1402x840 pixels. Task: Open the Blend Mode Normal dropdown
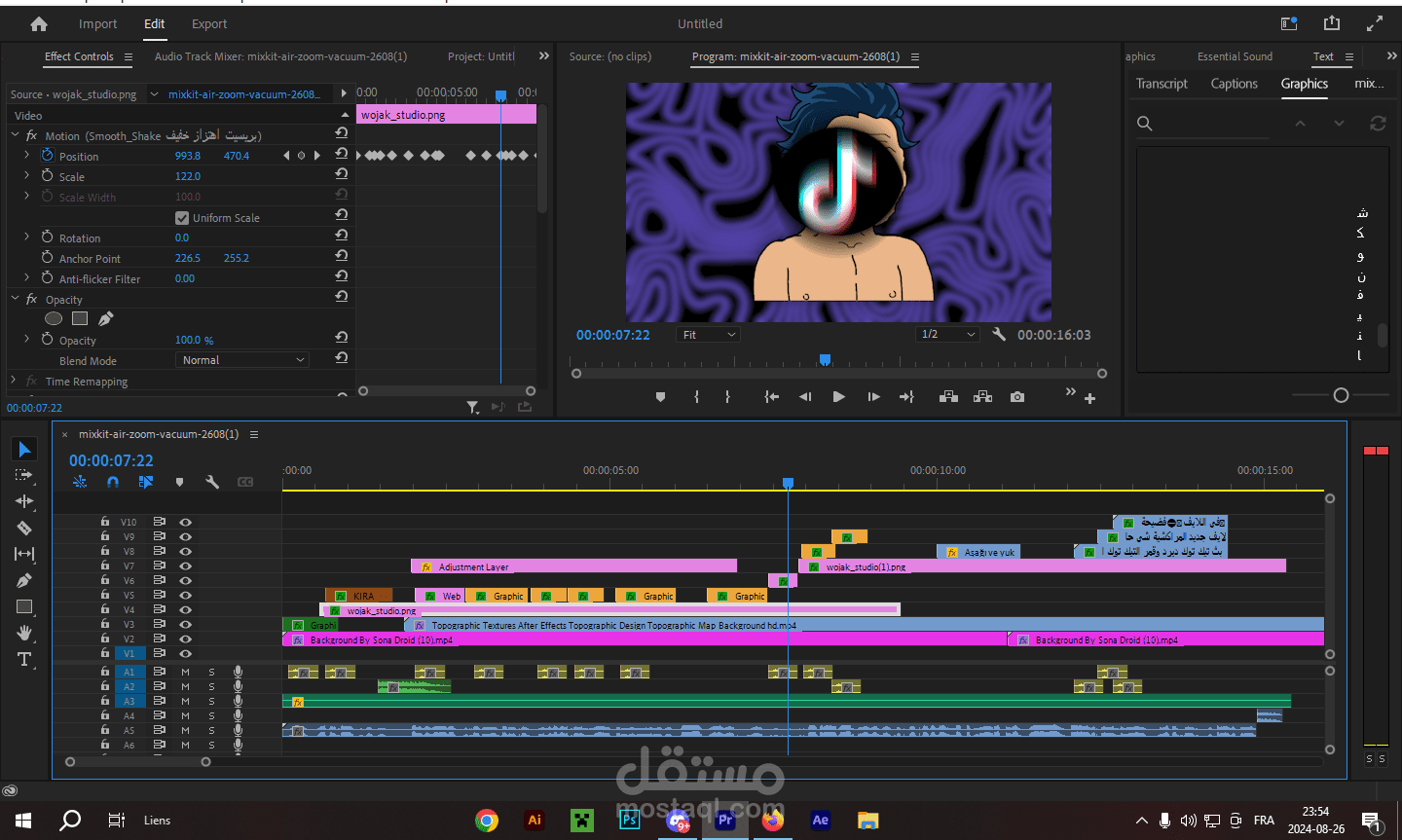[243, 360]
